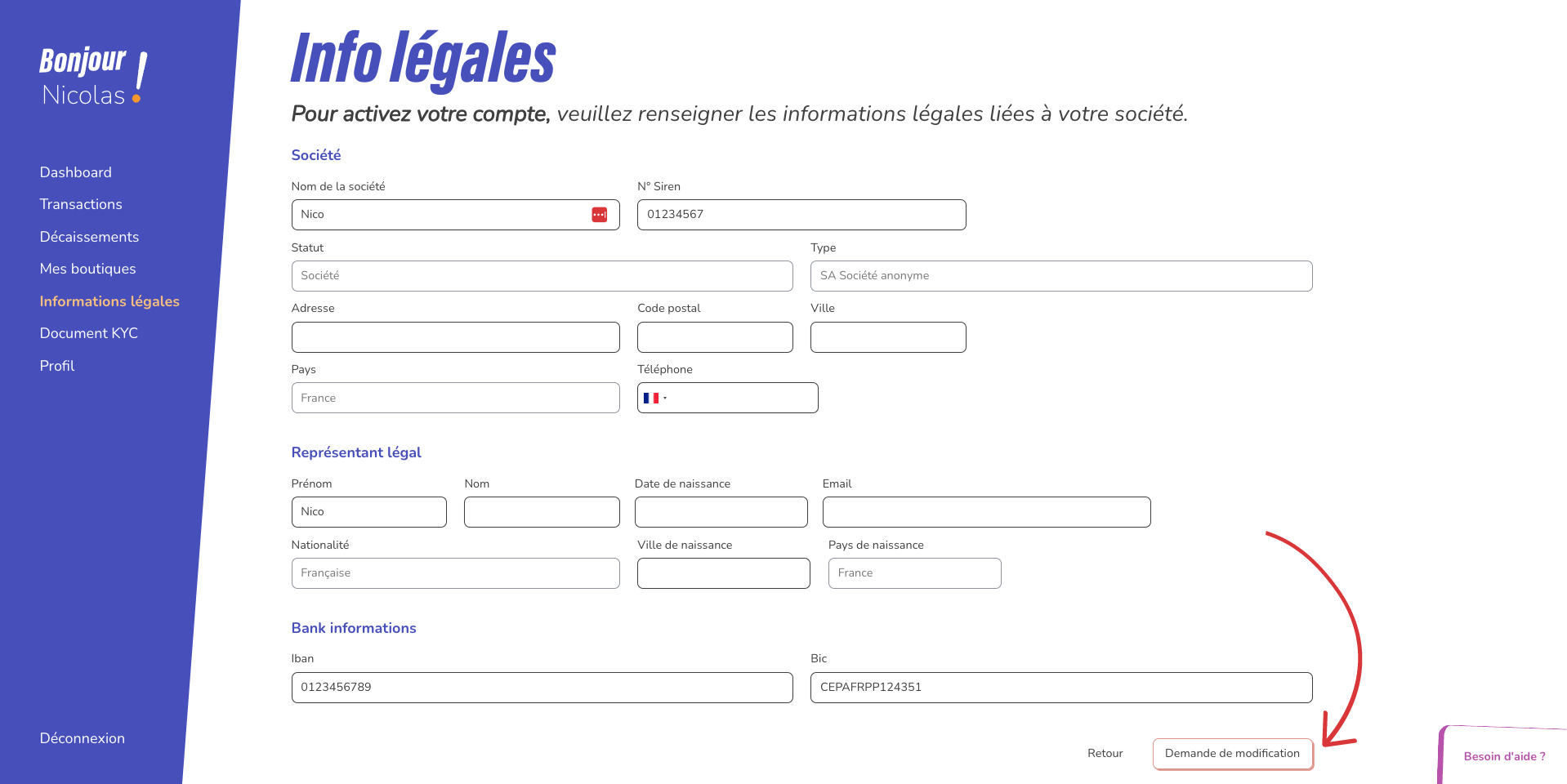Click the Demande de modification button

click(1232, 754)
